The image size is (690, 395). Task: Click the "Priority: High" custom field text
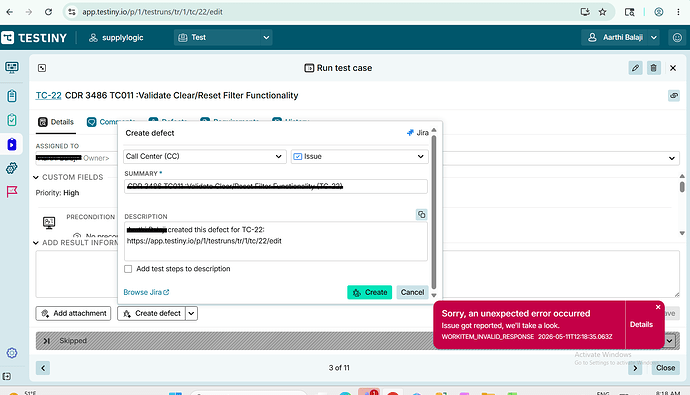click(x=57, y=193)
